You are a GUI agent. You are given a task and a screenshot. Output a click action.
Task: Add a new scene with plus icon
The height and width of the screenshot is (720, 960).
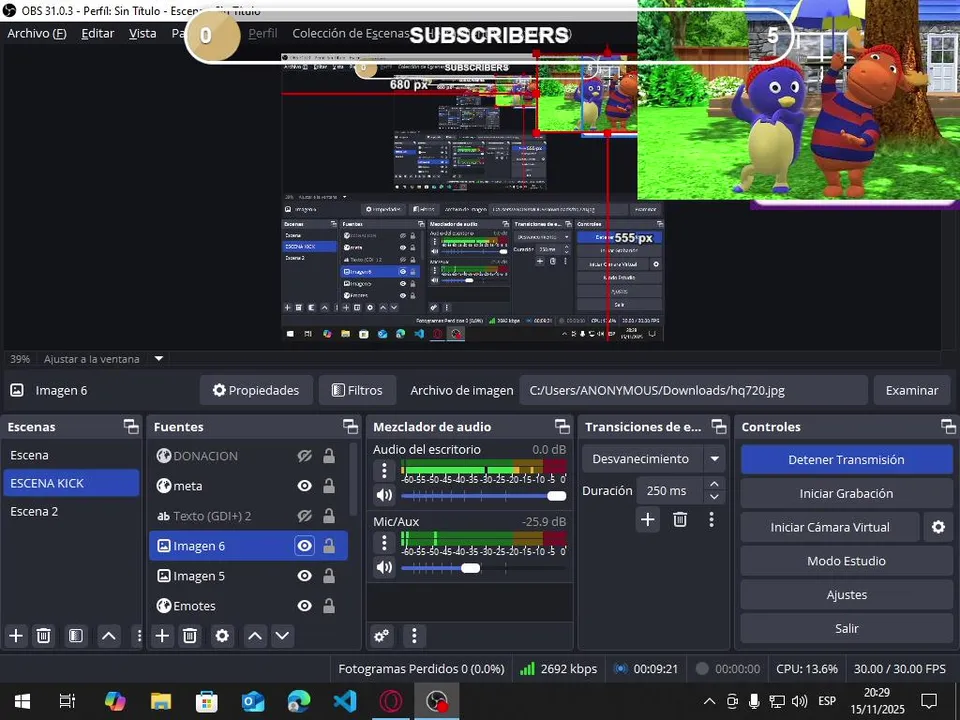[x=16, y=636]
